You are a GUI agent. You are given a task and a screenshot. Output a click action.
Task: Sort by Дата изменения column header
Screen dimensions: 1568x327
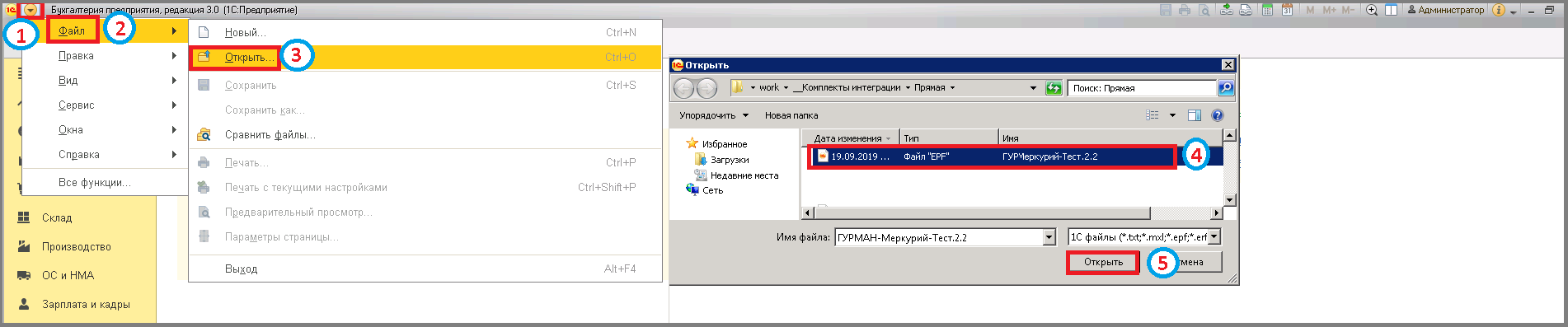(850, 138)
